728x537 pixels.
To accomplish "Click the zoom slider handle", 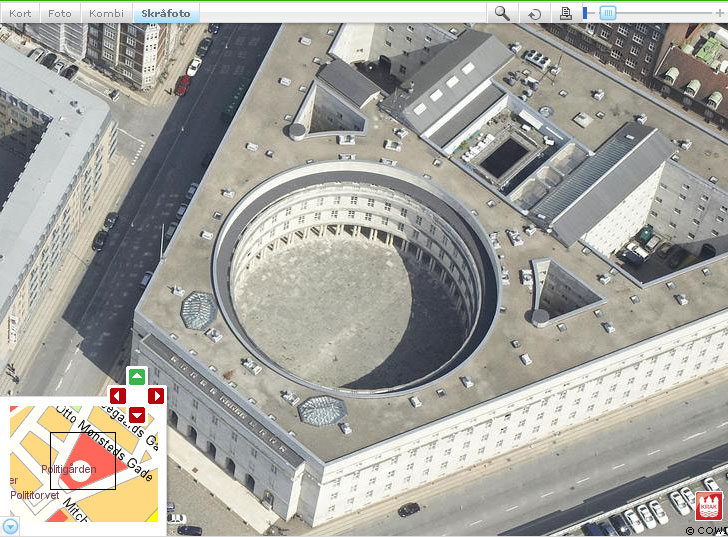I will click(608, 13).
